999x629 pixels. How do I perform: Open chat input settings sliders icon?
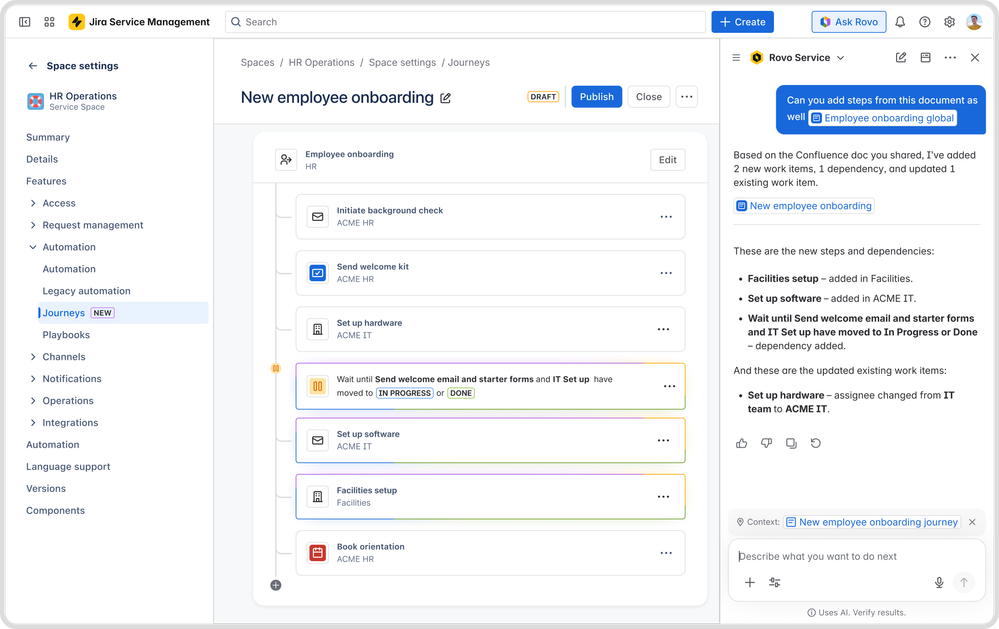click(x=774, y=582)
